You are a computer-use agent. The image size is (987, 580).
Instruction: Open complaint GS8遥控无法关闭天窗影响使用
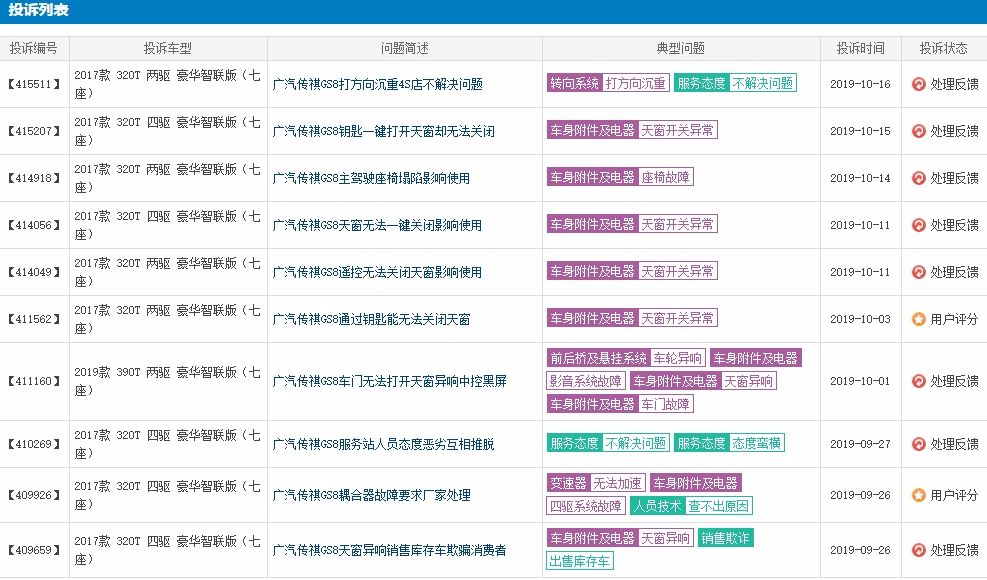377,273
